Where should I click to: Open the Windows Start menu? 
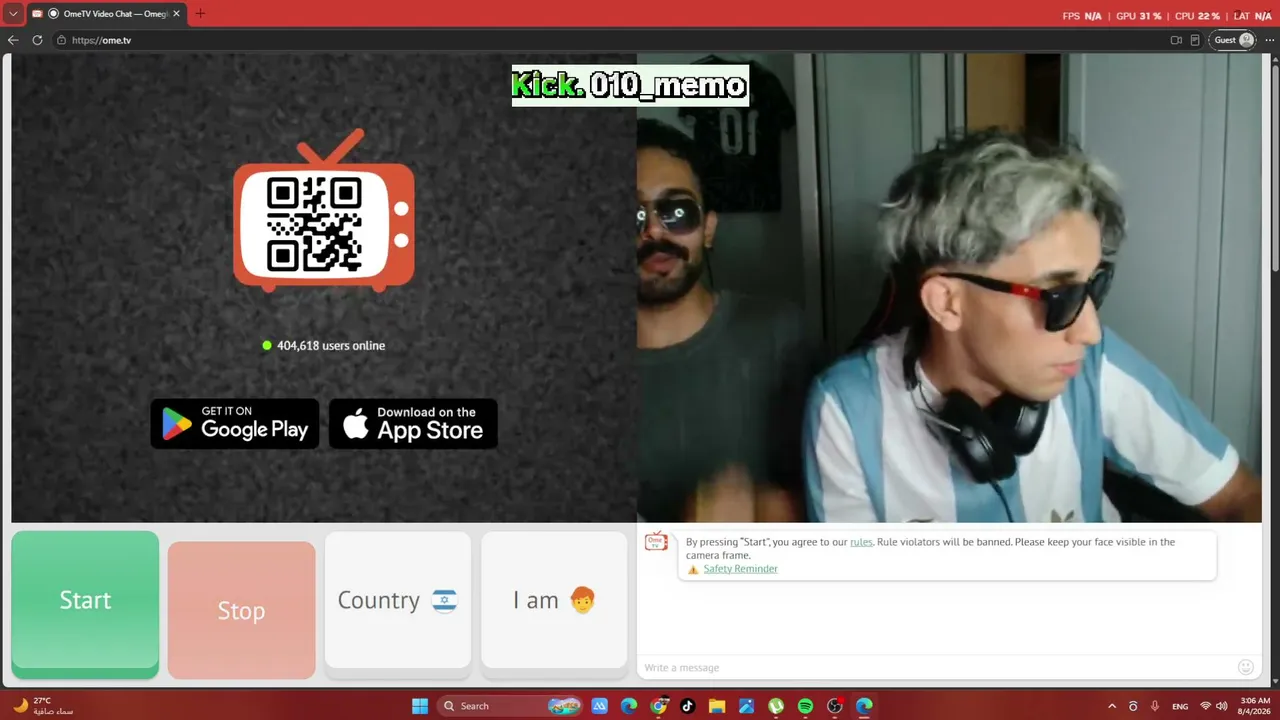coord(420,706)
